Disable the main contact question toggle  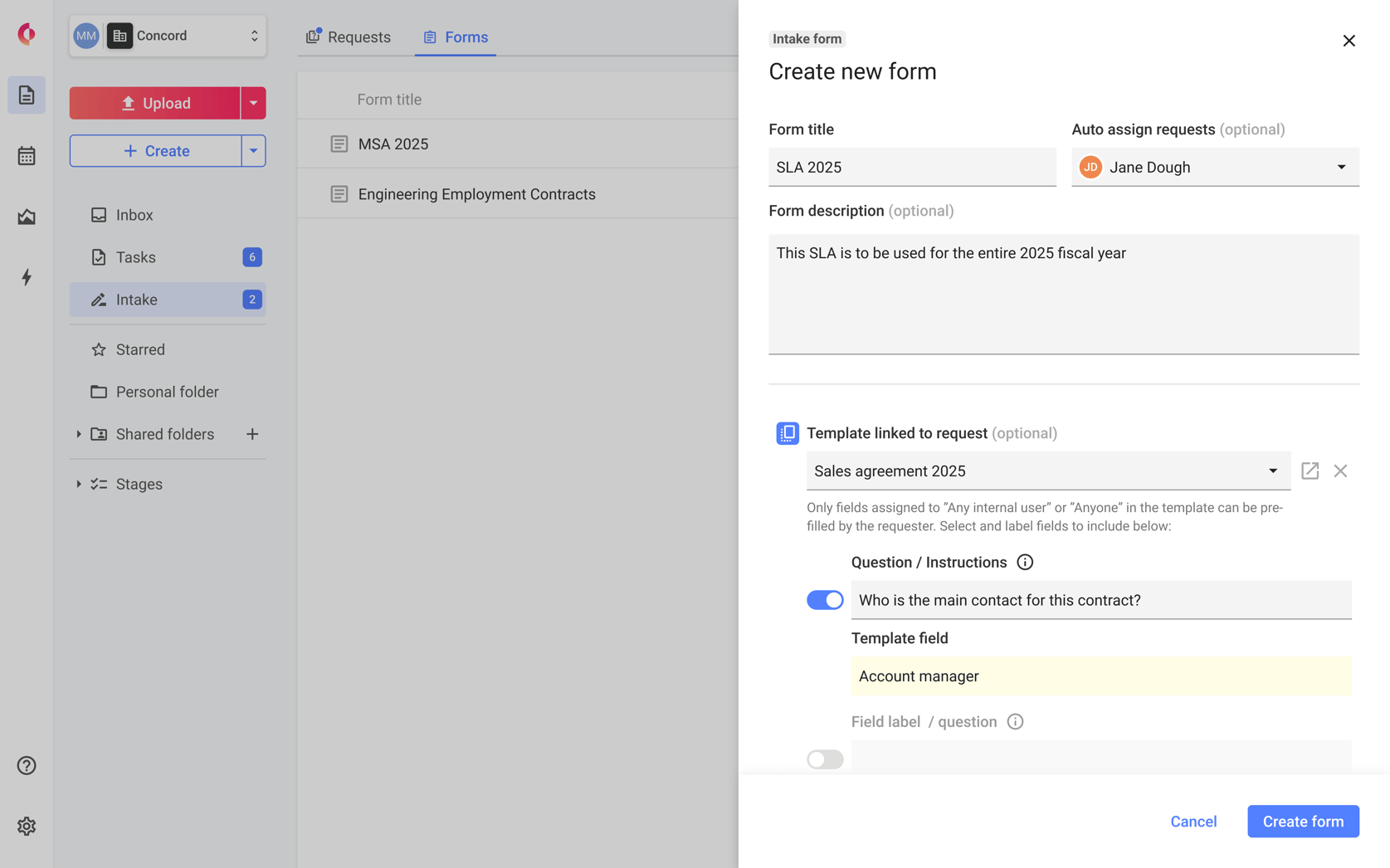[825, 599]
